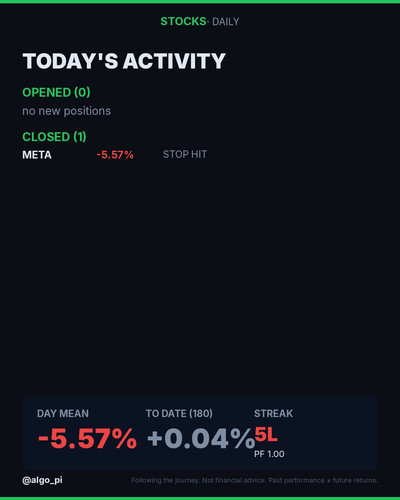Click the TO DATE (180) label
Image resolution: width=400 pixels, height=500 pixels.
(x=179, y=414)
